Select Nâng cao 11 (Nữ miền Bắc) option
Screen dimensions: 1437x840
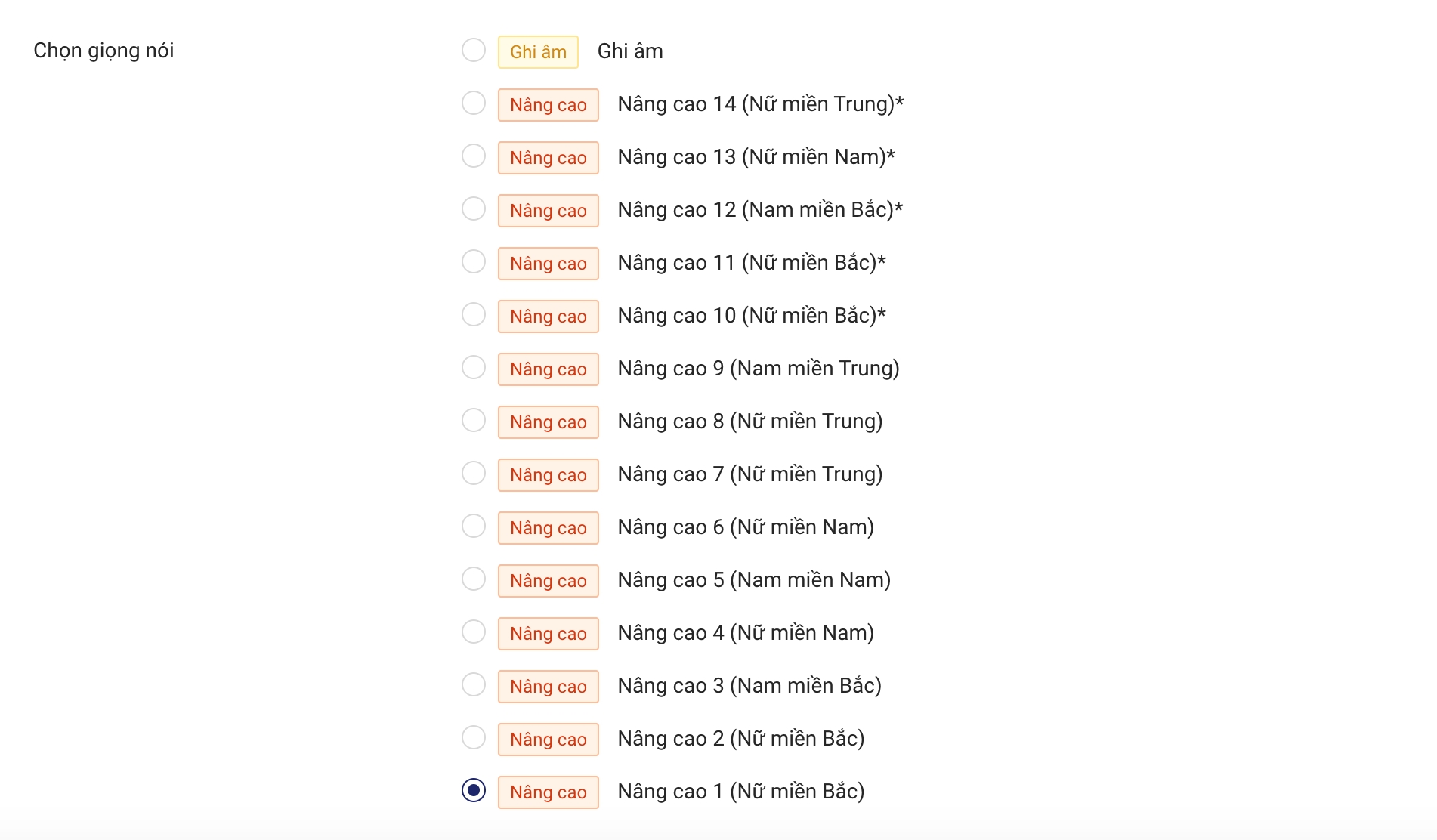[474, 262]
